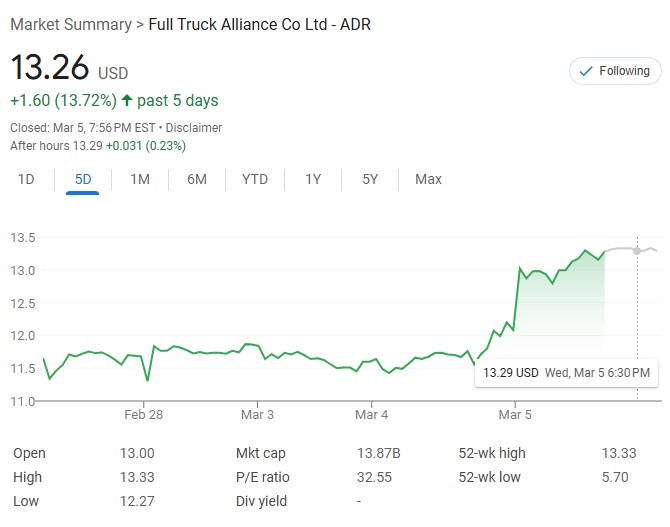Click the Open value 13.00
The width and height of the screenshot is (670, 527).
137,453
